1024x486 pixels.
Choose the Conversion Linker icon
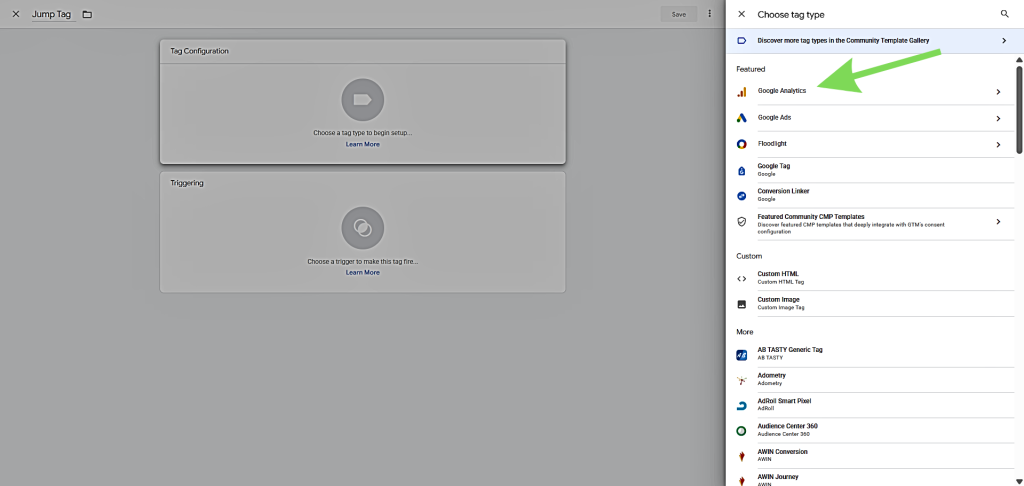pyautogui.click(x=741, y=195)
